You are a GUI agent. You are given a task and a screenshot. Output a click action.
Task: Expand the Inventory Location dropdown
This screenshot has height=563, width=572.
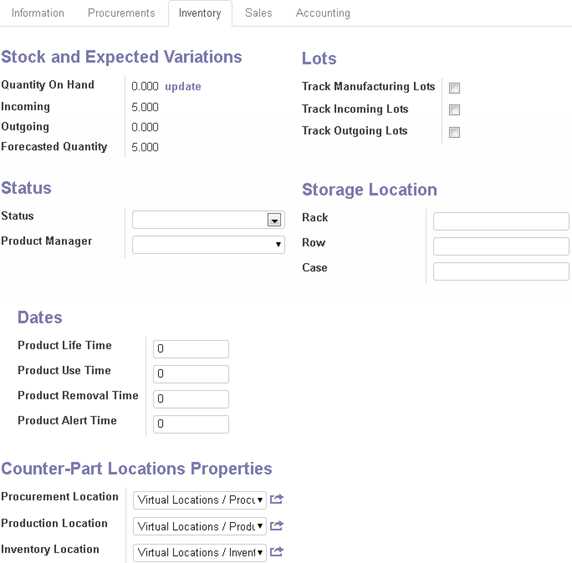click(200, 552)
